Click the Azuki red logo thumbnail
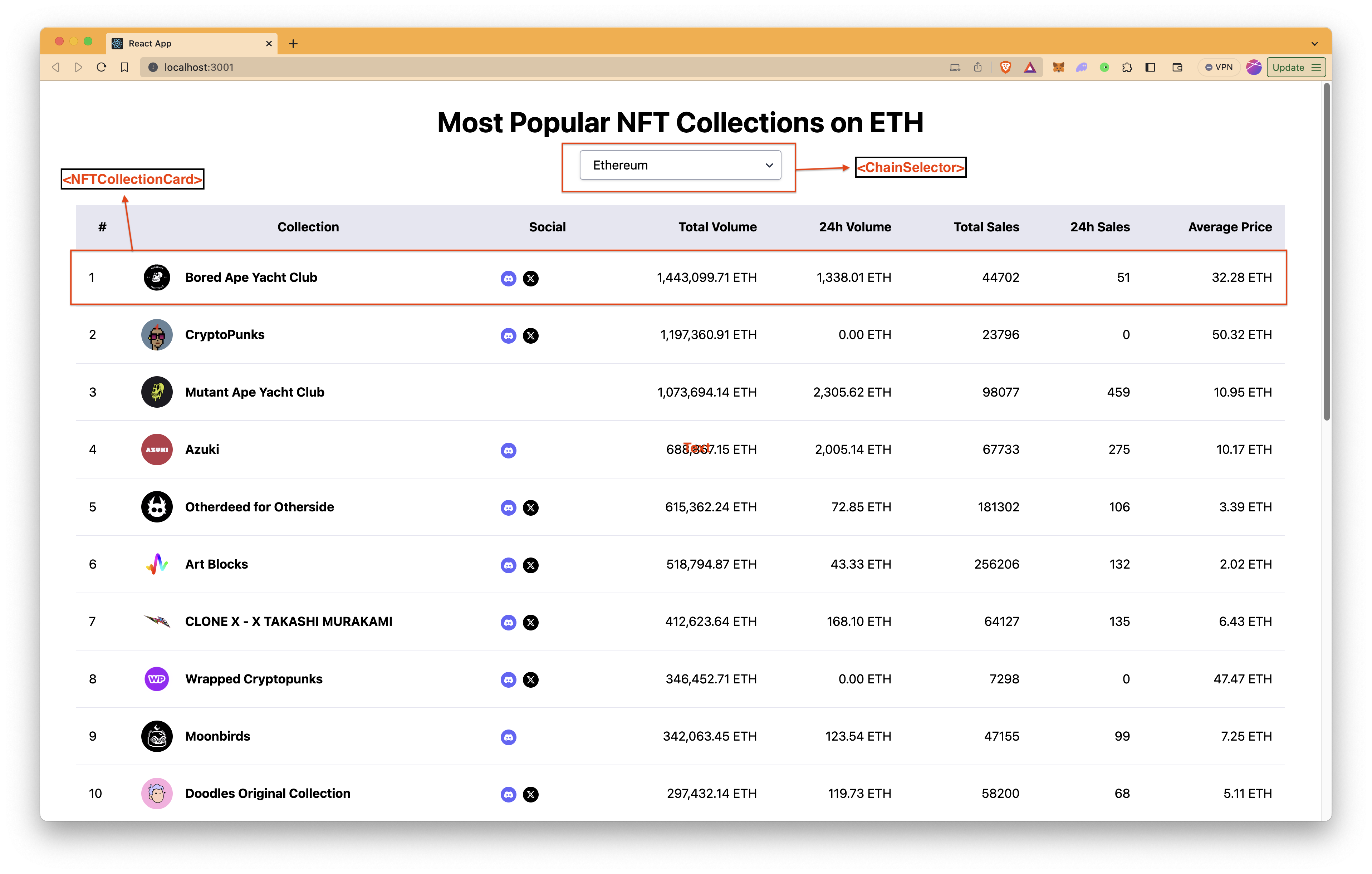The height and width of the screenshot is (874, 1372). tap(157, 450)
